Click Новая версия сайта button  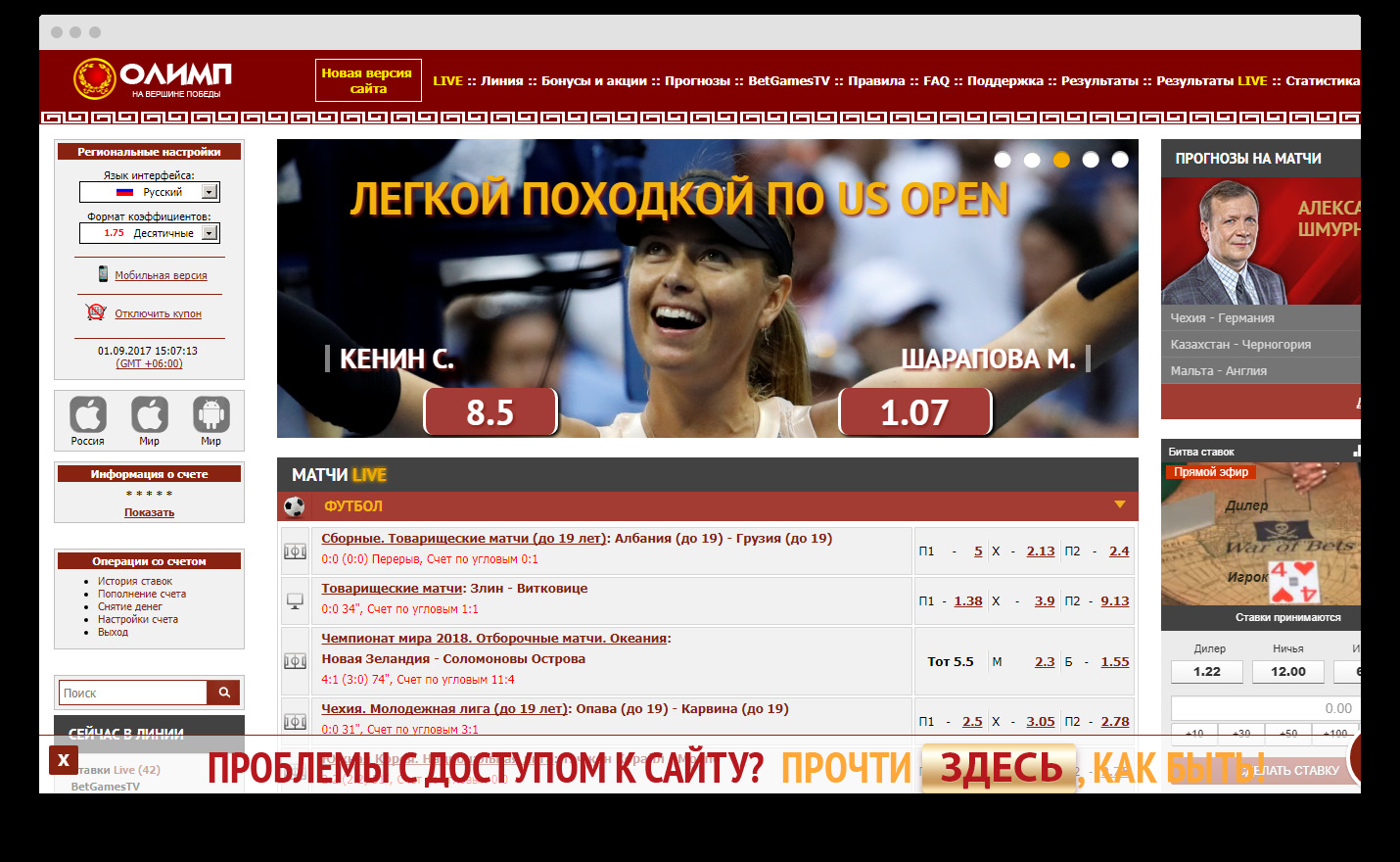tap(368, 80)
